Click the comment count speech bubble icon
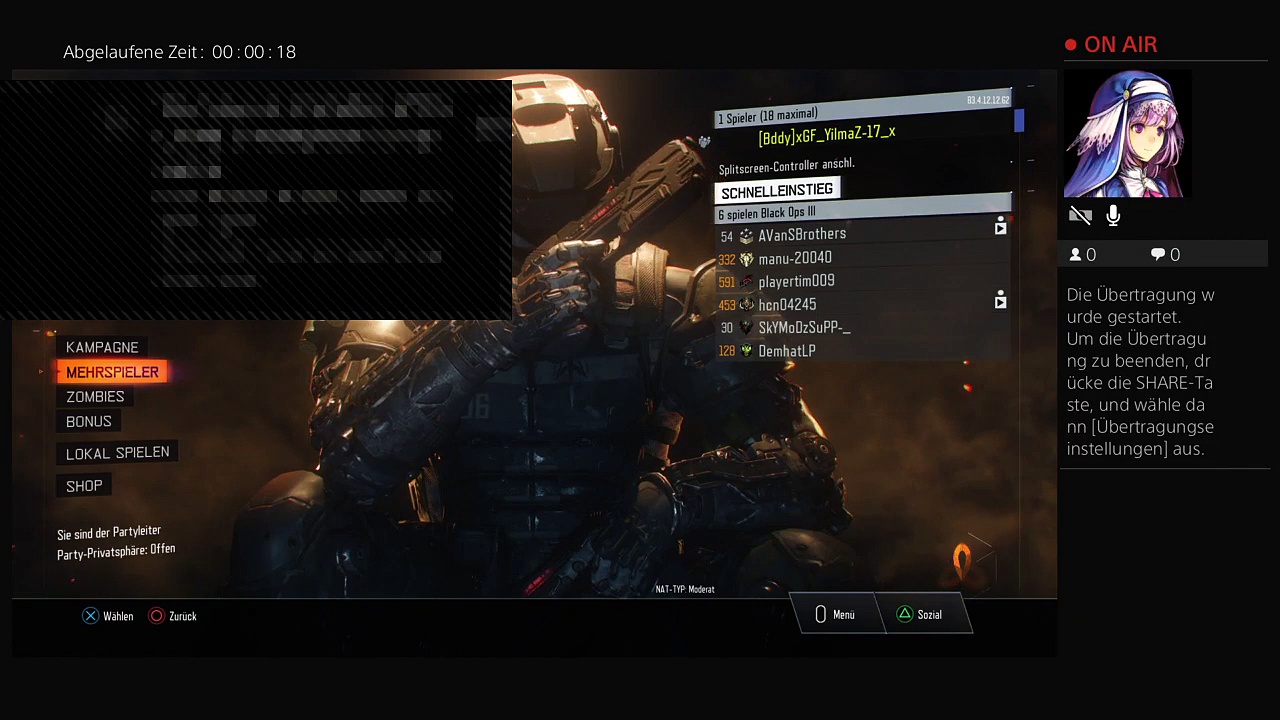 pyautogui.click(x=1158, y=255)
